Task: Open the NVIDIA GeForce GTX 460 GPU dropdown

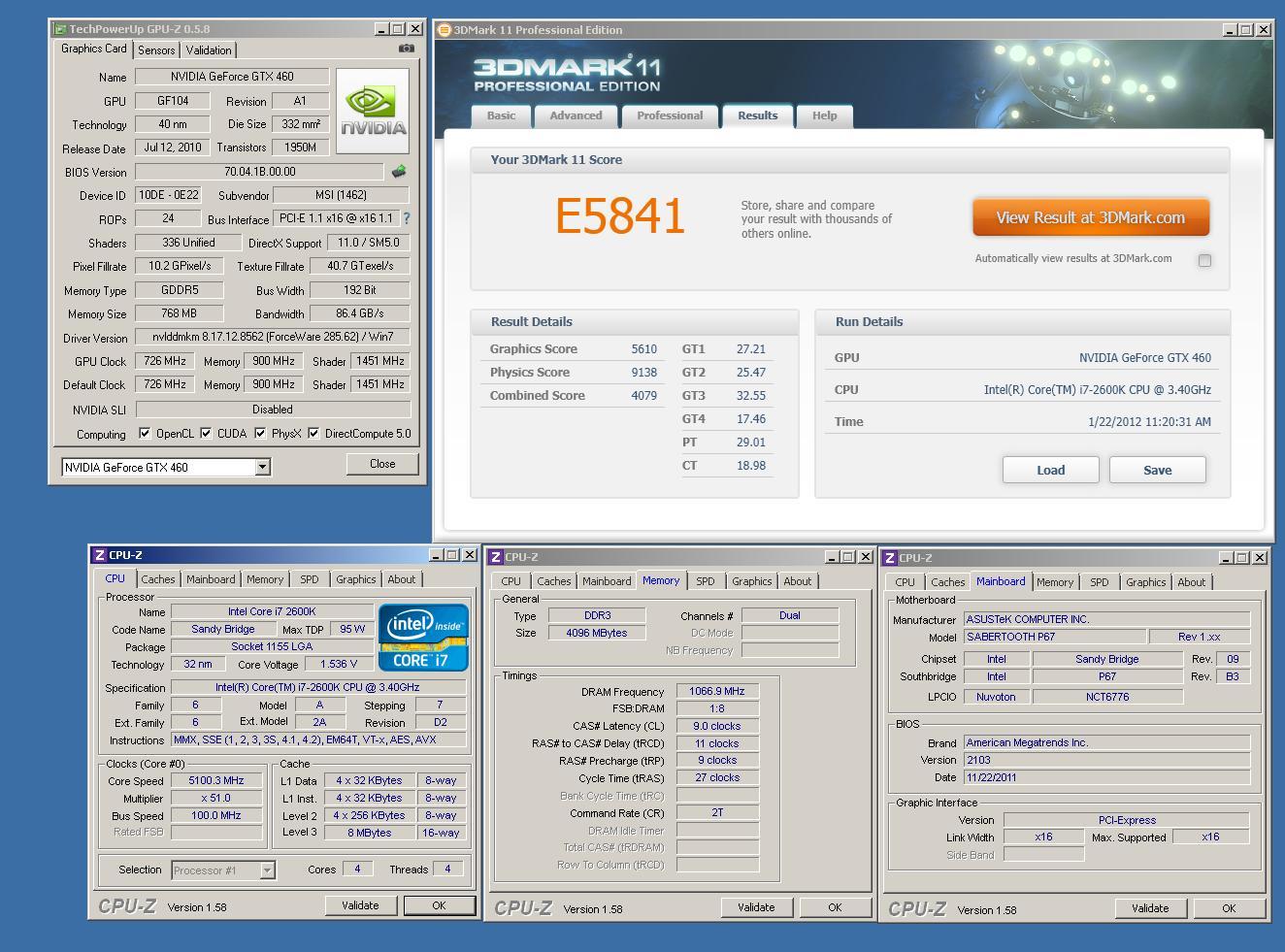Action: [x=262, y=467]
